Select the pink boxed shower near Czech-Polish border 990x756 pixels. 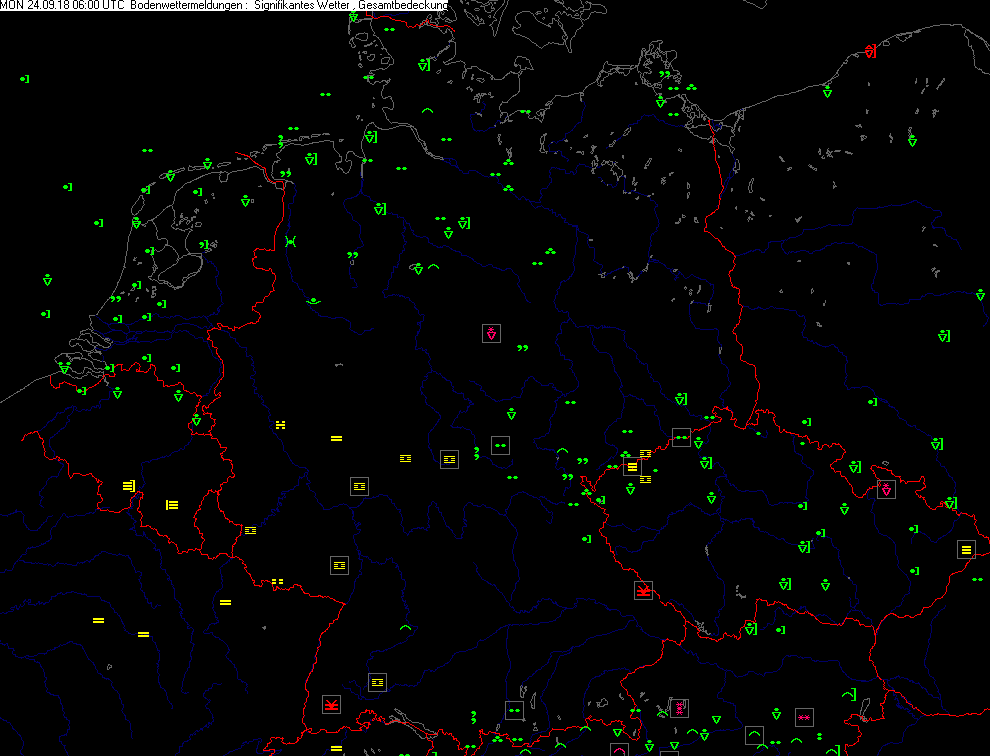coord(886,489)
